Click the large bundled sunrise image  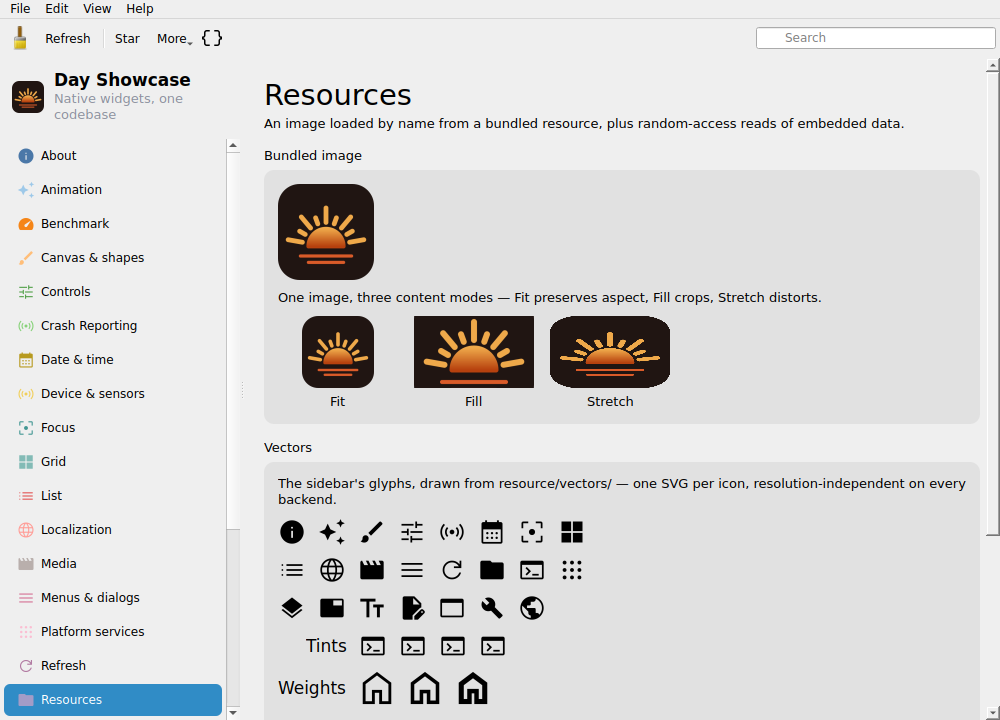(326, 232)
